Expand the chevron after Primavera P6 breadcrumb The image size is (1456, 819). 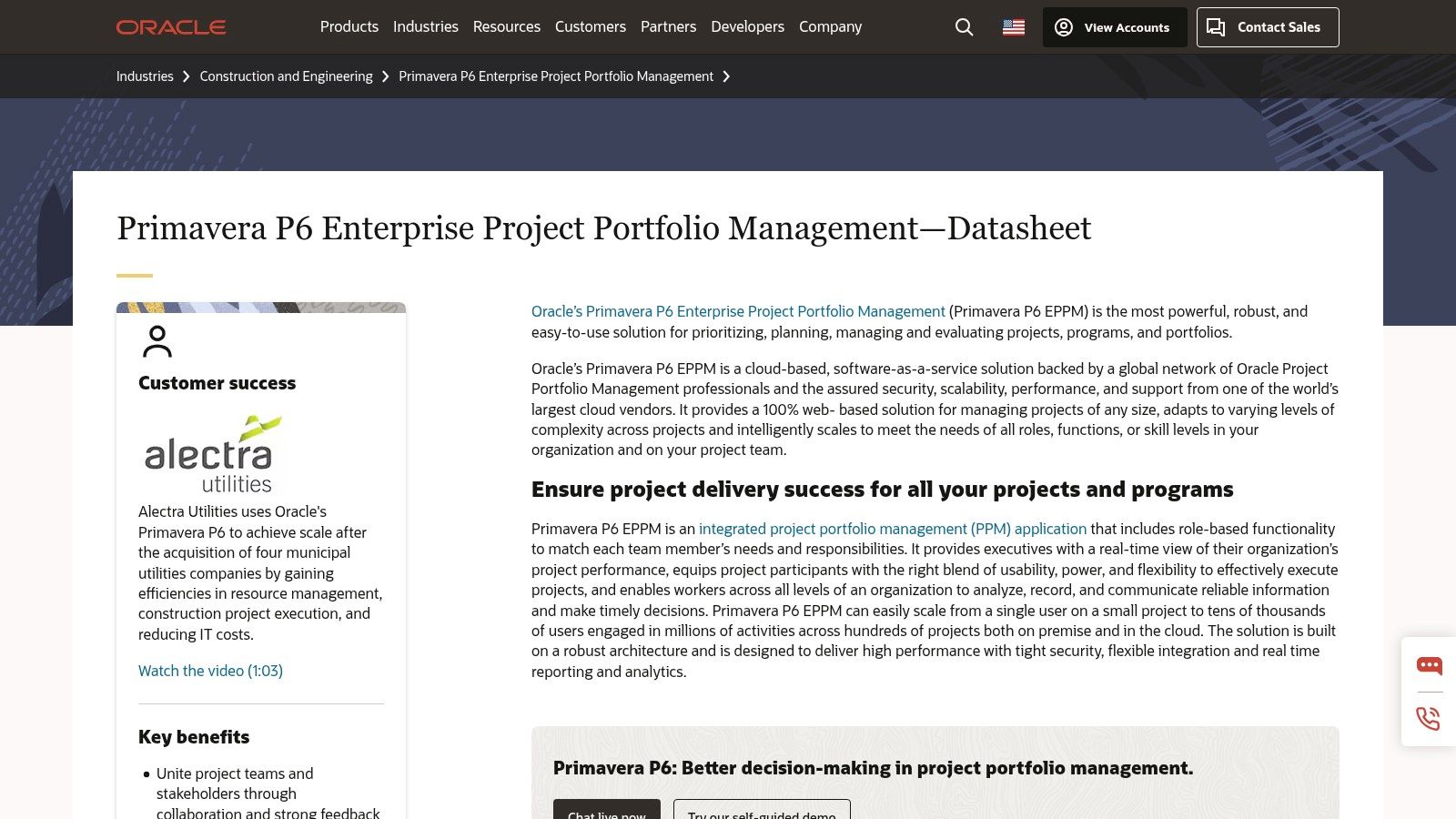coord(726,76)
